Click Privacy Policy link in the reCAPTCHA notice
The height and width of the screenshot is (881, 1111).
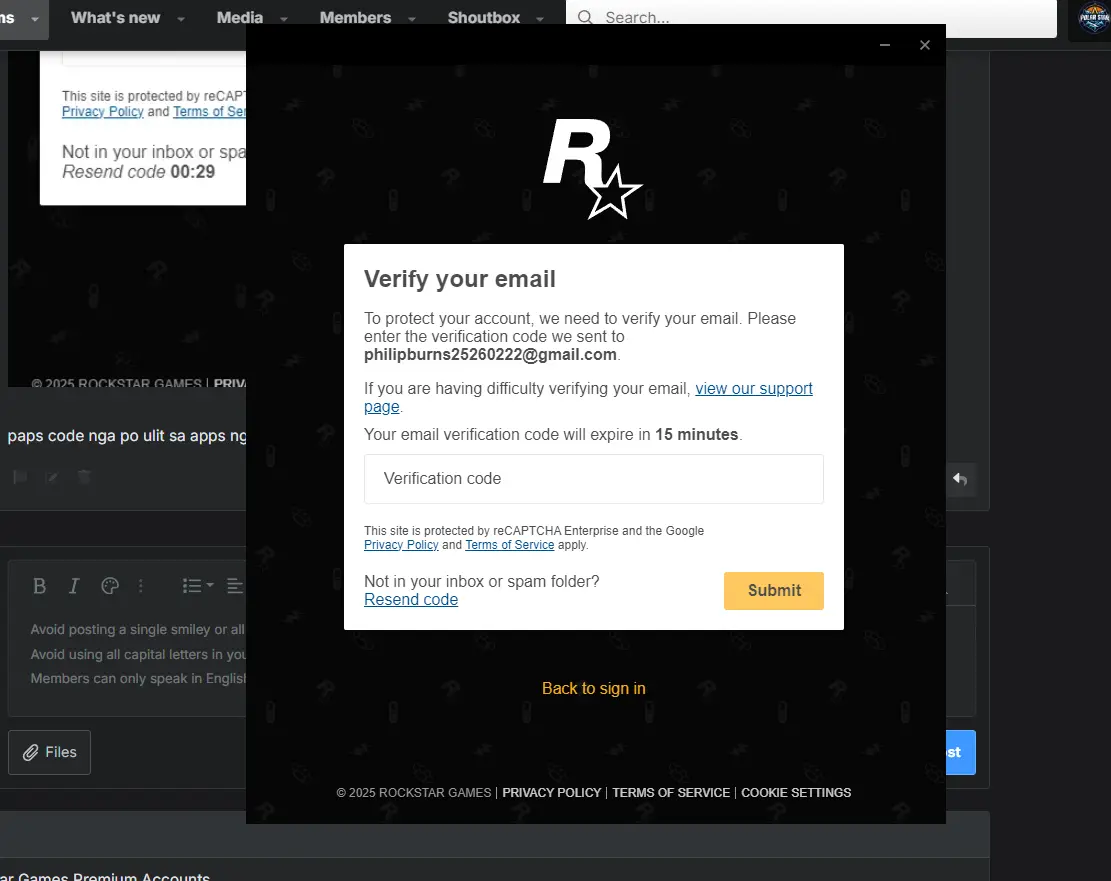401,545
